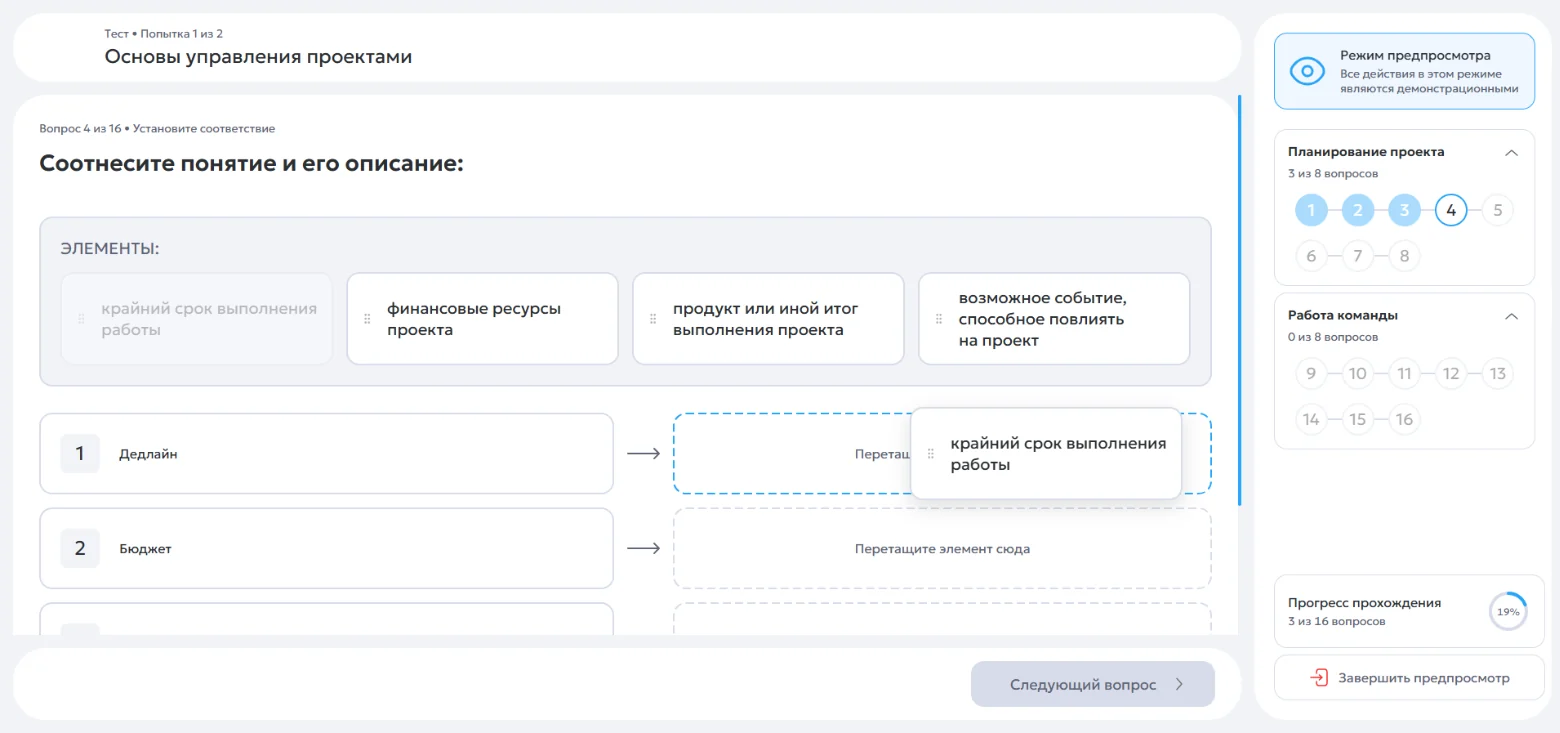Click the exit icon beside Завершить предпросмотр

tap(1319, 678)
